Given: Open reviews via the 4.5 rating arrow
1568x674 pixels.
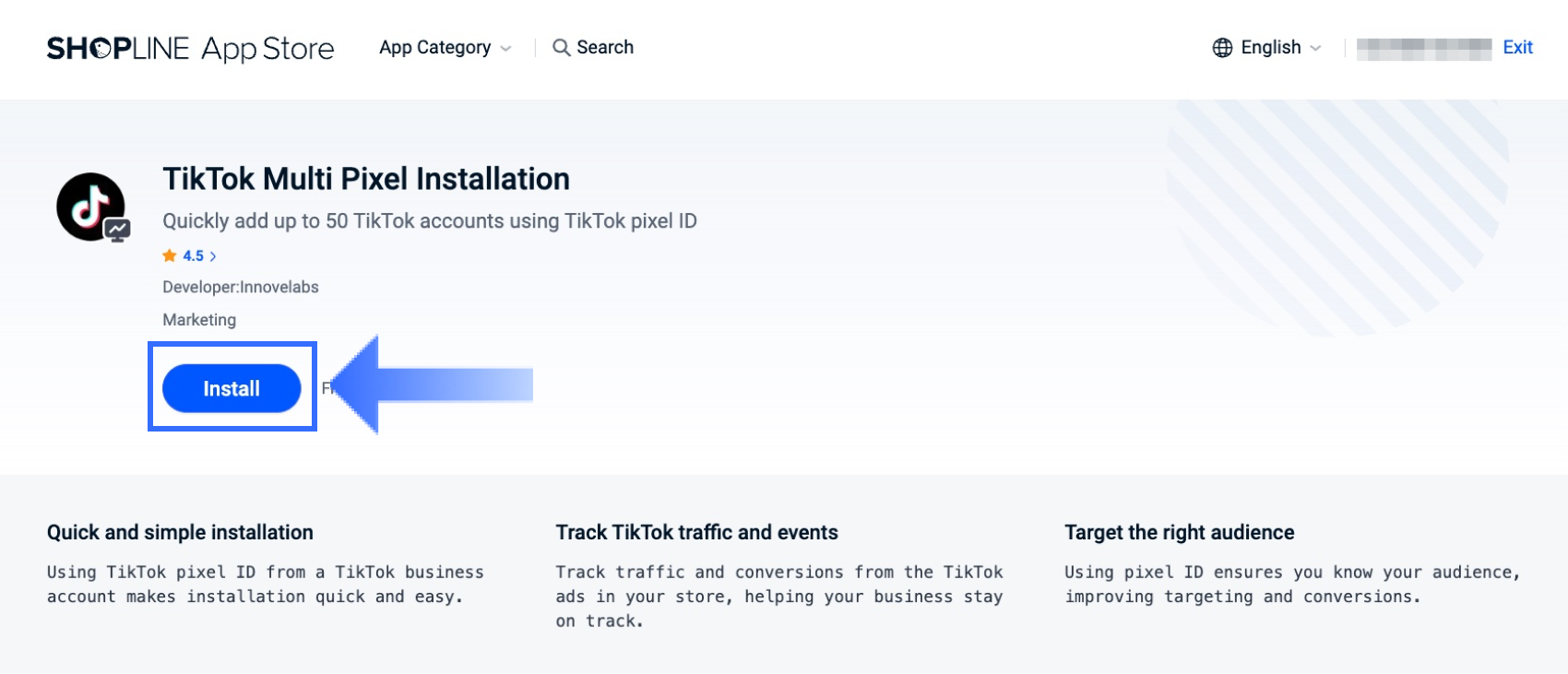Looking at the screenshot, I should [213, 256].
